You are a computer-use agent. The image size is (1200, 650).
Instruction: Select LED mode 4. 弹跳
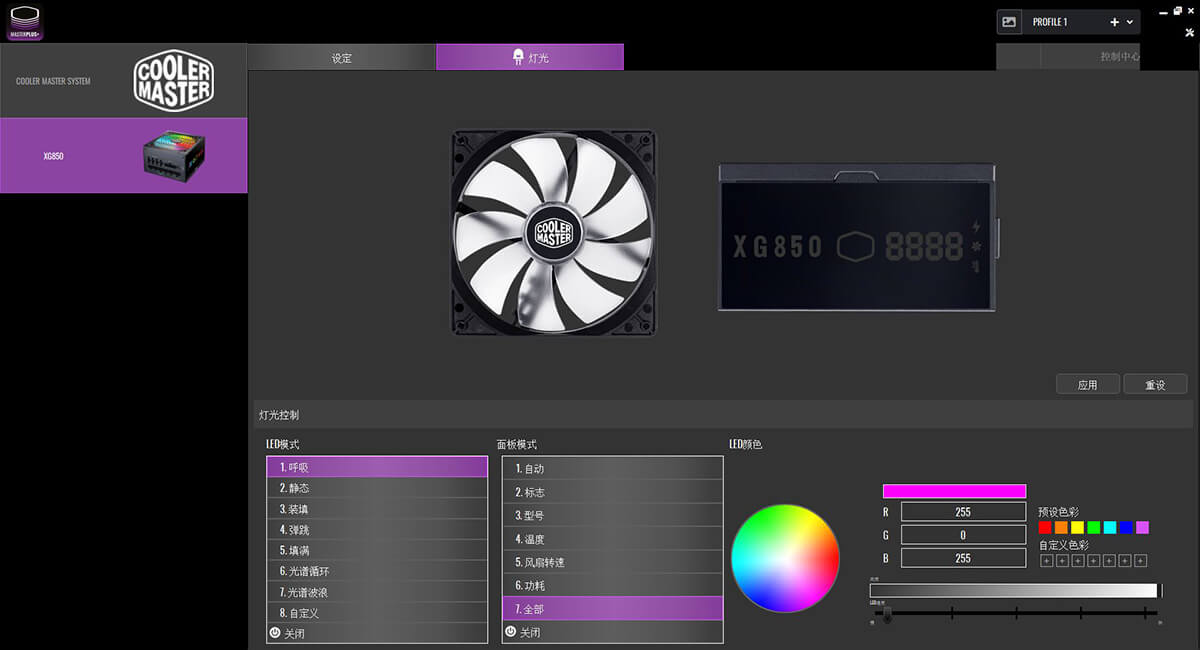[377, 529]
